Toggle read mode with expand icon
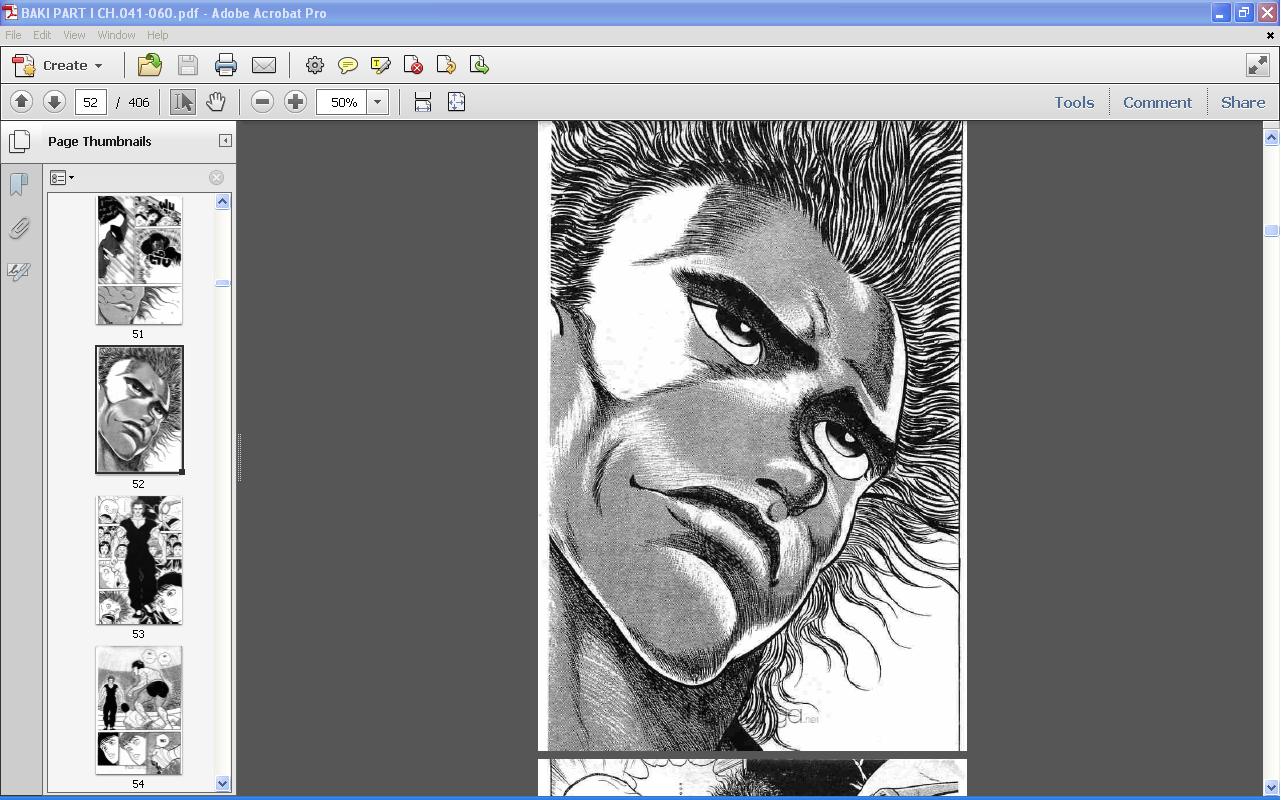This screenshot has width=1281, height=800. click(1258, 65)
